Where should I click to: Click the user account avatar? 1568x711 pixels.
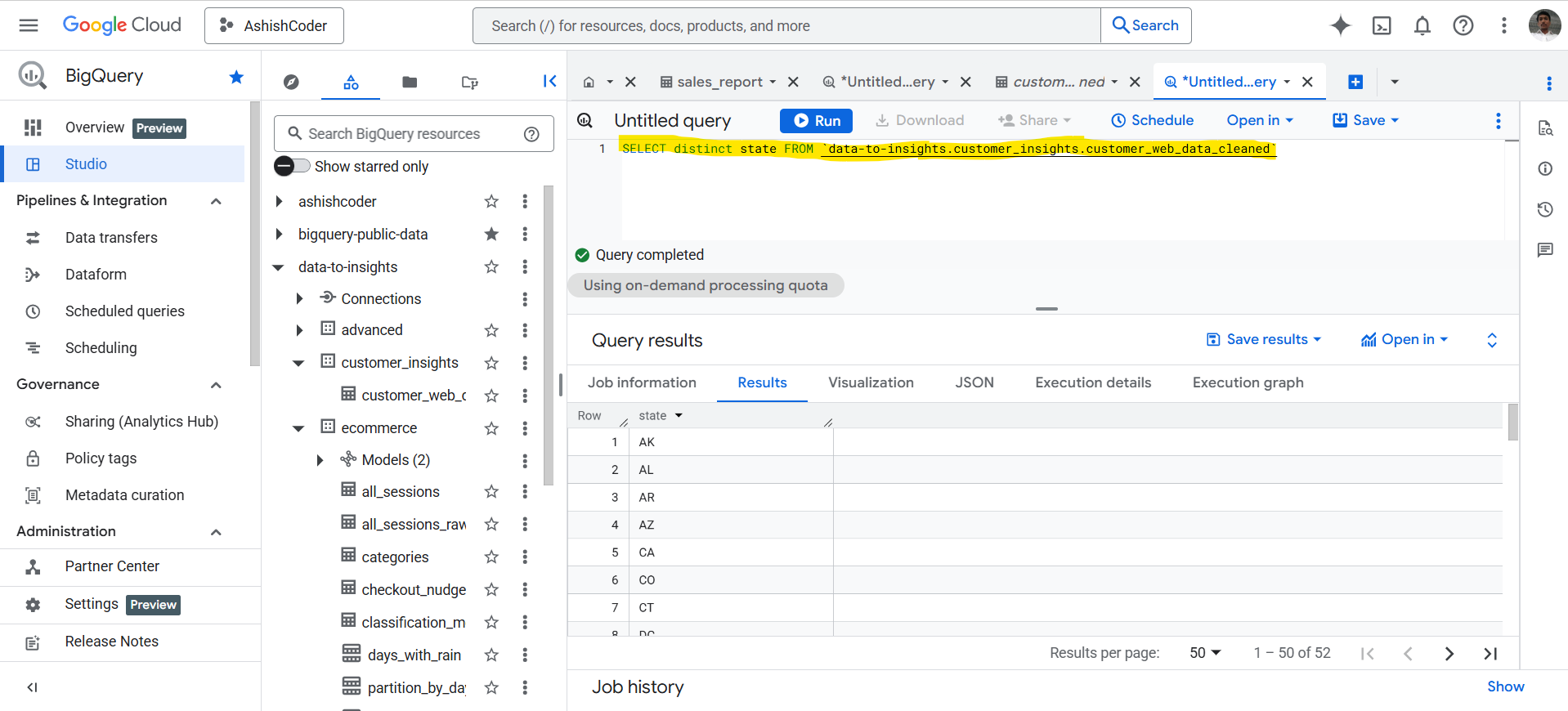[x=1544, y=25]
